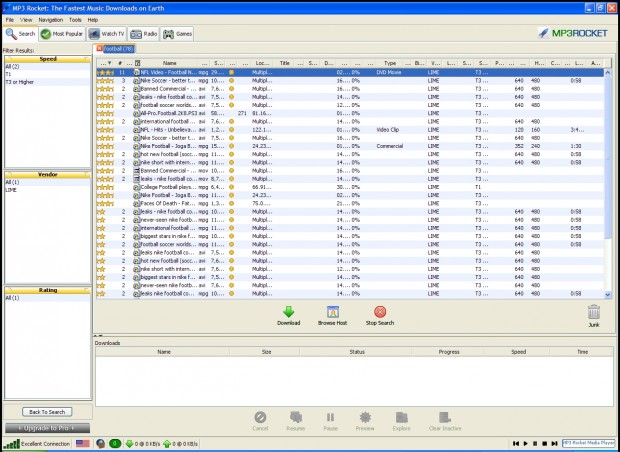Open the Tools menu
Screen dimensions: 620x452
pyautogui.click(x=75, y=20)
